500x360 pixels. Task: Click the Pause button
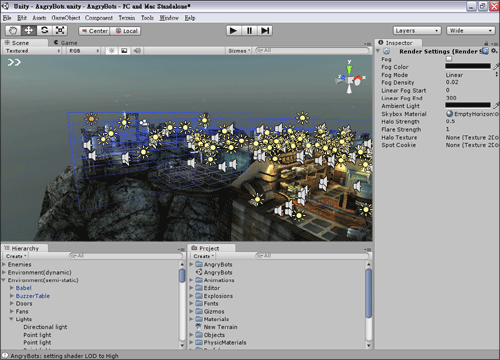pos(249,31)
